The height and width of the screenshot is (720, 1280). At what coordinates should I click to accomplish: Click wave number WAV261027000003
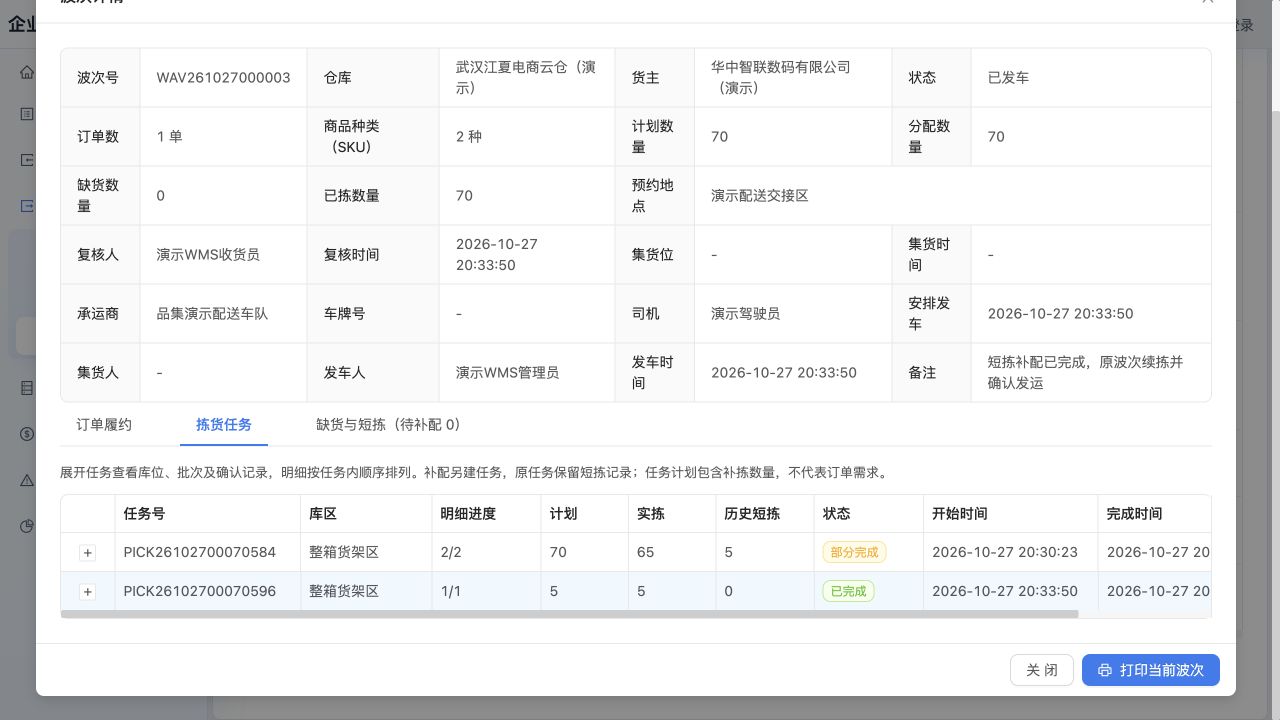(x=224, y=78)
